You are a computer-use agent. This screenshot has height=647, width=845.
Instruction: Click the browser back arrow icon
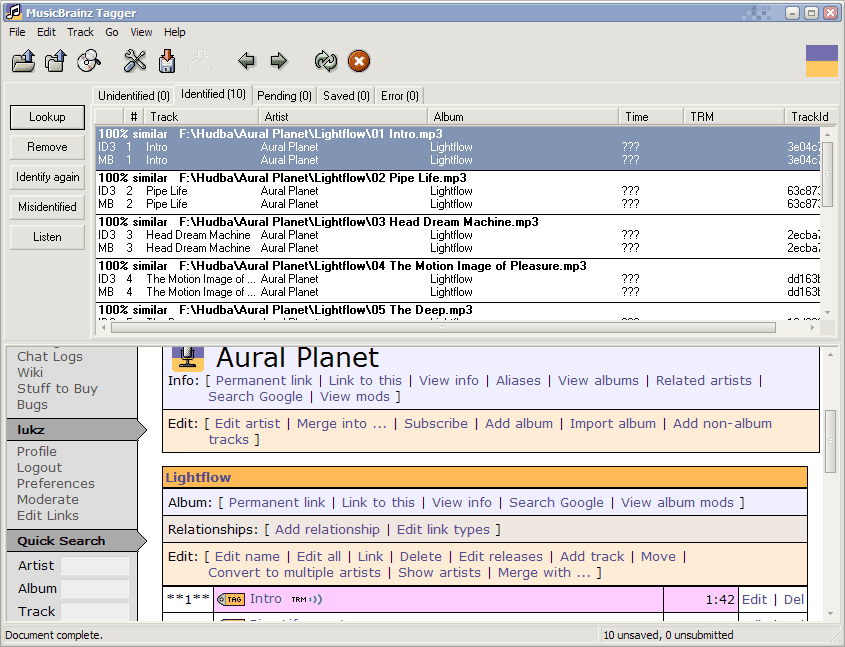click(x=246, y=61)
